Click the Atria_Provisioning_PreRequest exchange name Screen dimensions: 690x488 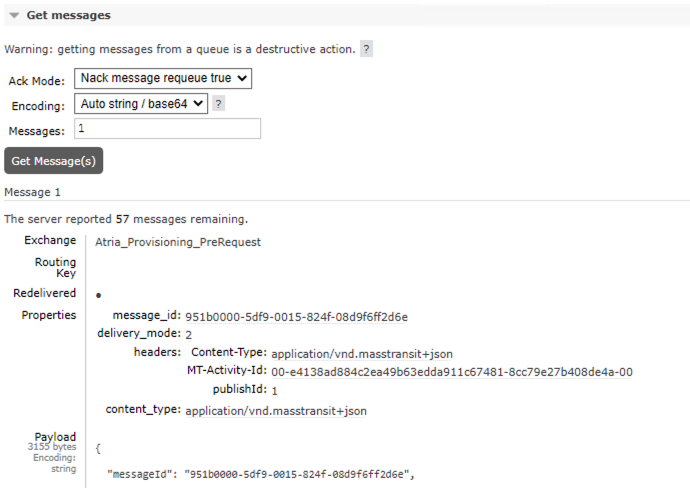[178, 242]
